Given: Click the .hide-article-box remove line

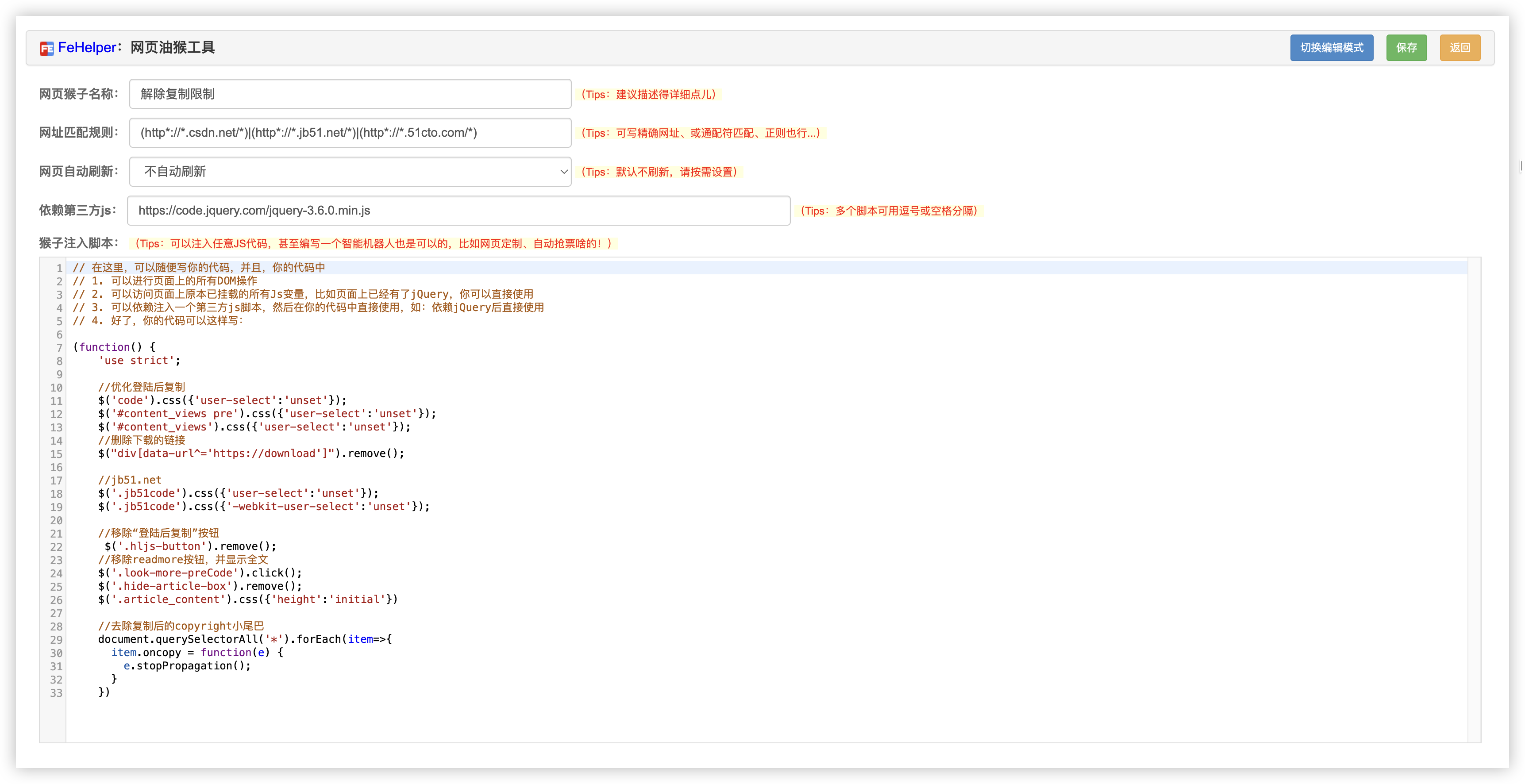Looking at the screenshot, I should (x=200, y=586).
